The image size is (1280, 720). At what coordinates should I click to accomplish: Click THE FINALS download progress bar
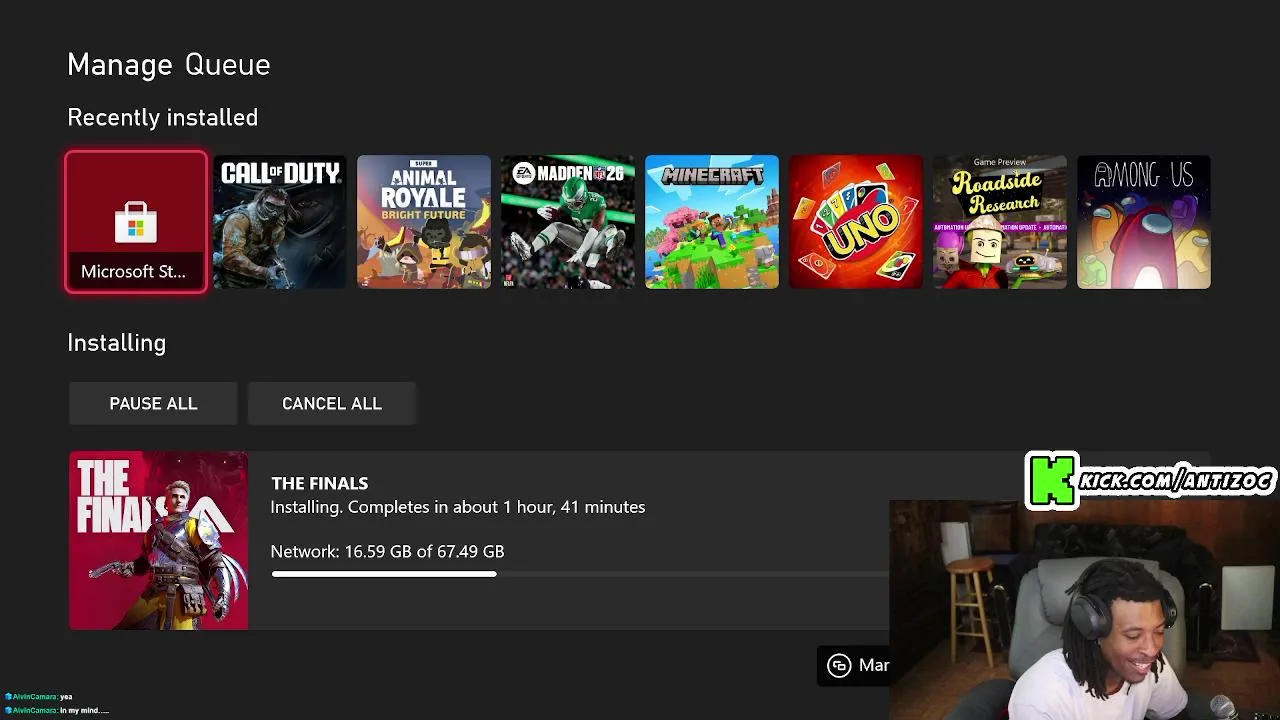point(580,574)
